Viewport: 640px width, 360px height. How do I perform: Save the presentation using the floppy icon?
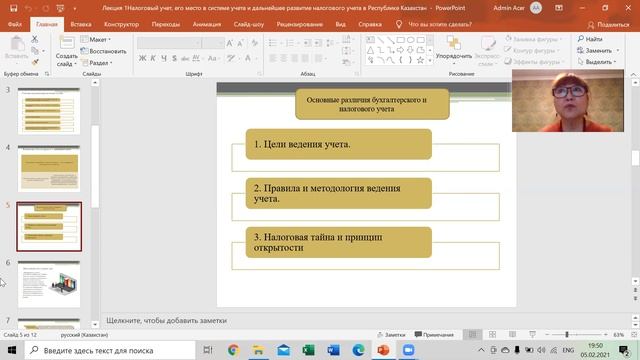point(13,8)
